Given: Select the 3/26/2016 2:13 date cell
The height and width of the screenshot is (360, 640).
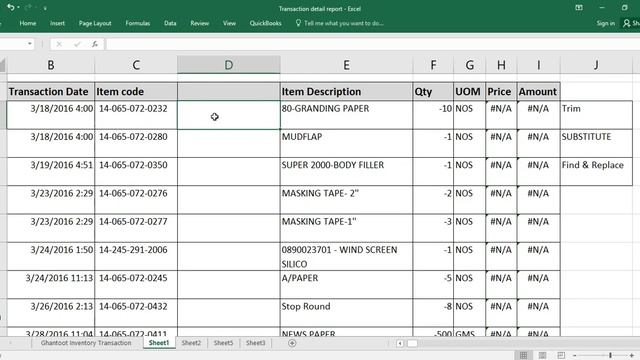Looking at the screenshot, I should point(51,313).
